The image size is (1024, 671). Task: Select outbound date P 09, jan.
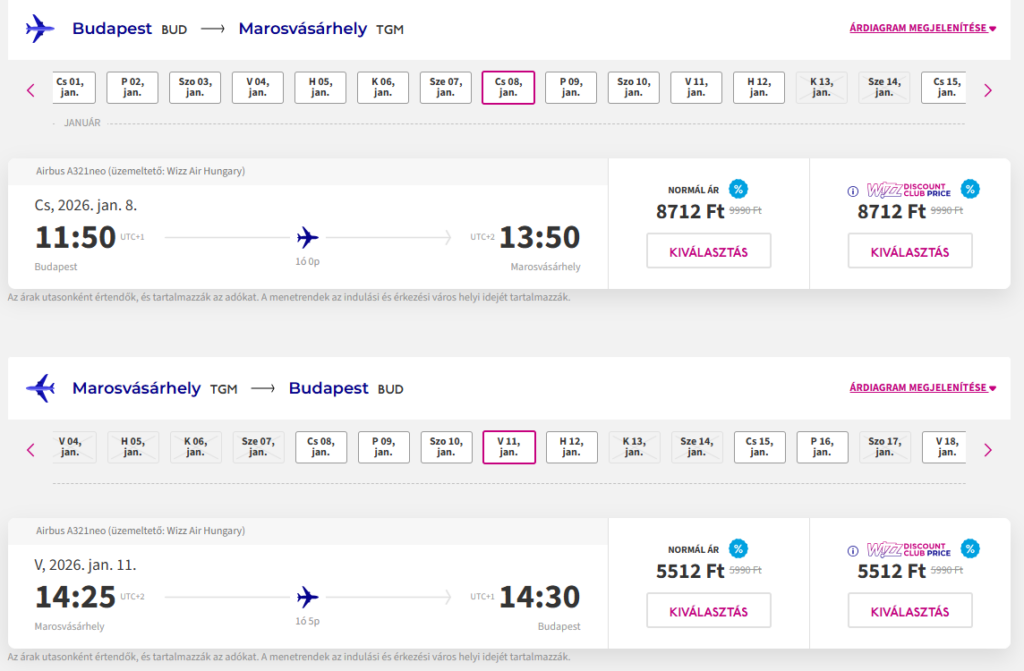[571, 87]
